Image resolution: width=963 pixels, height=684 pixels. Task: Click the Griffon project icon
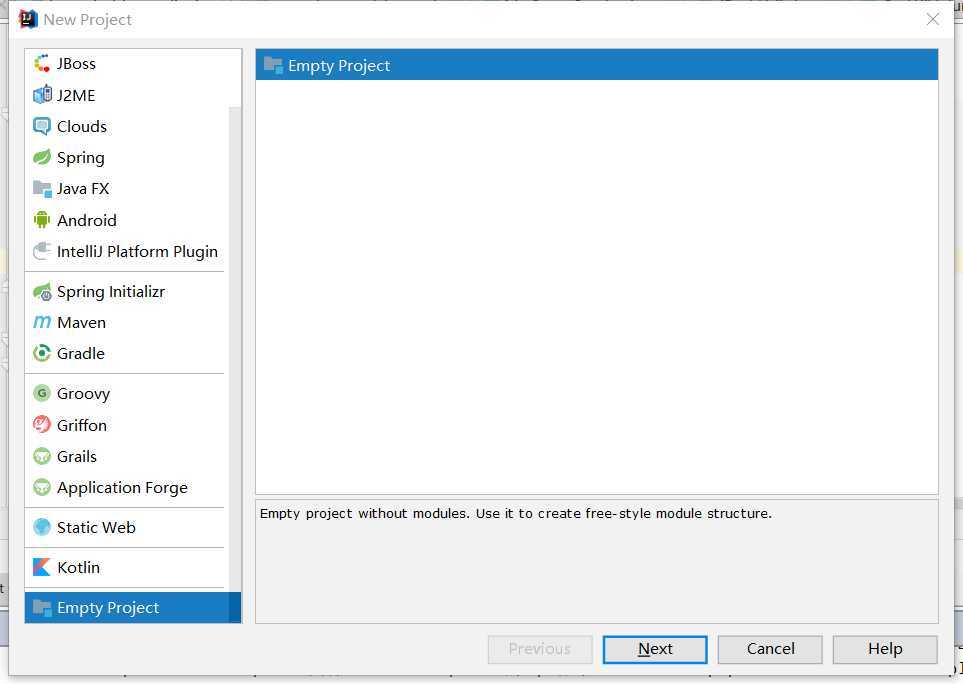point(42,425)
